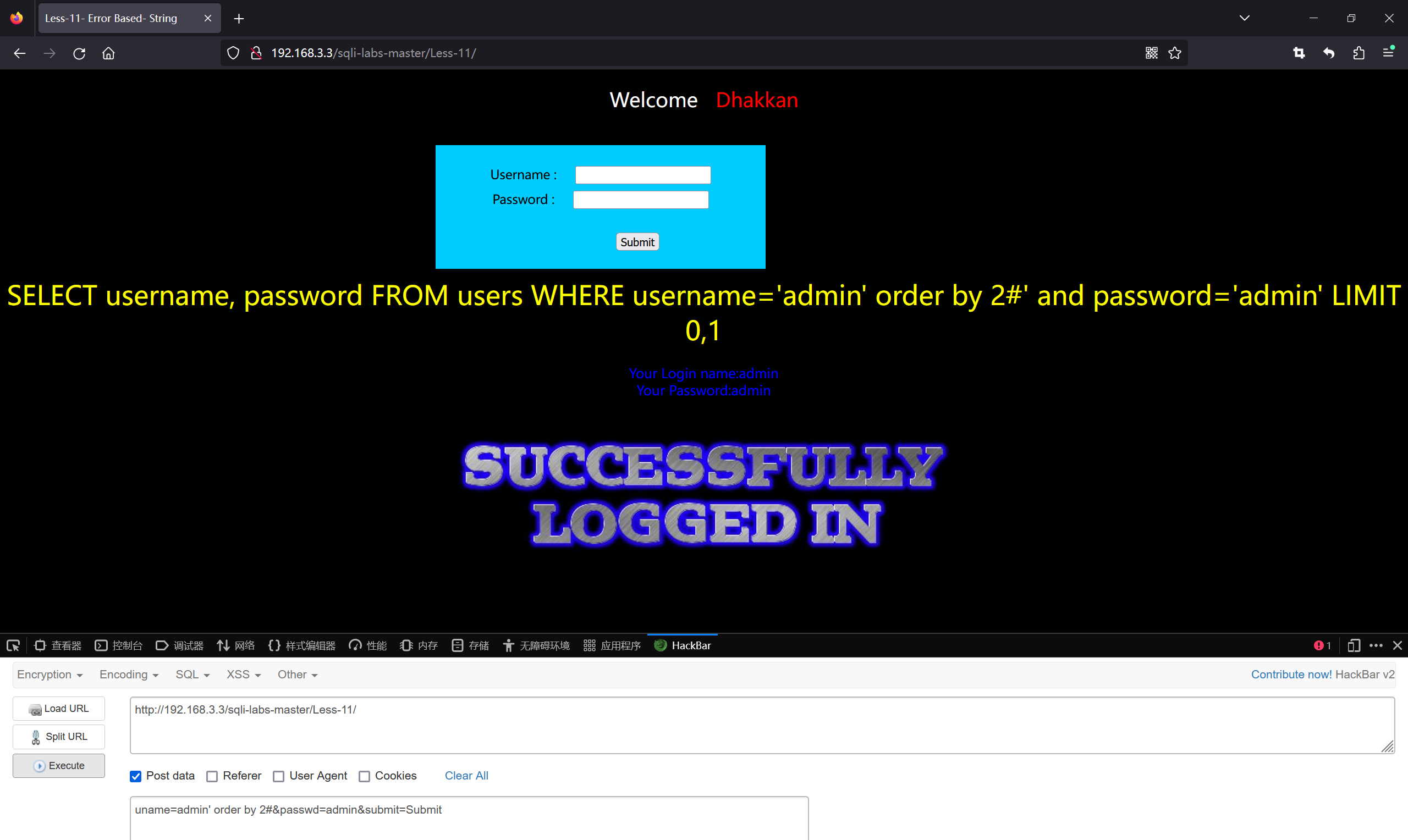The width and height of the screenshot is (1408, 840).
Task: Bookmark this page with star icon
Action: [x=1175, y=53]
